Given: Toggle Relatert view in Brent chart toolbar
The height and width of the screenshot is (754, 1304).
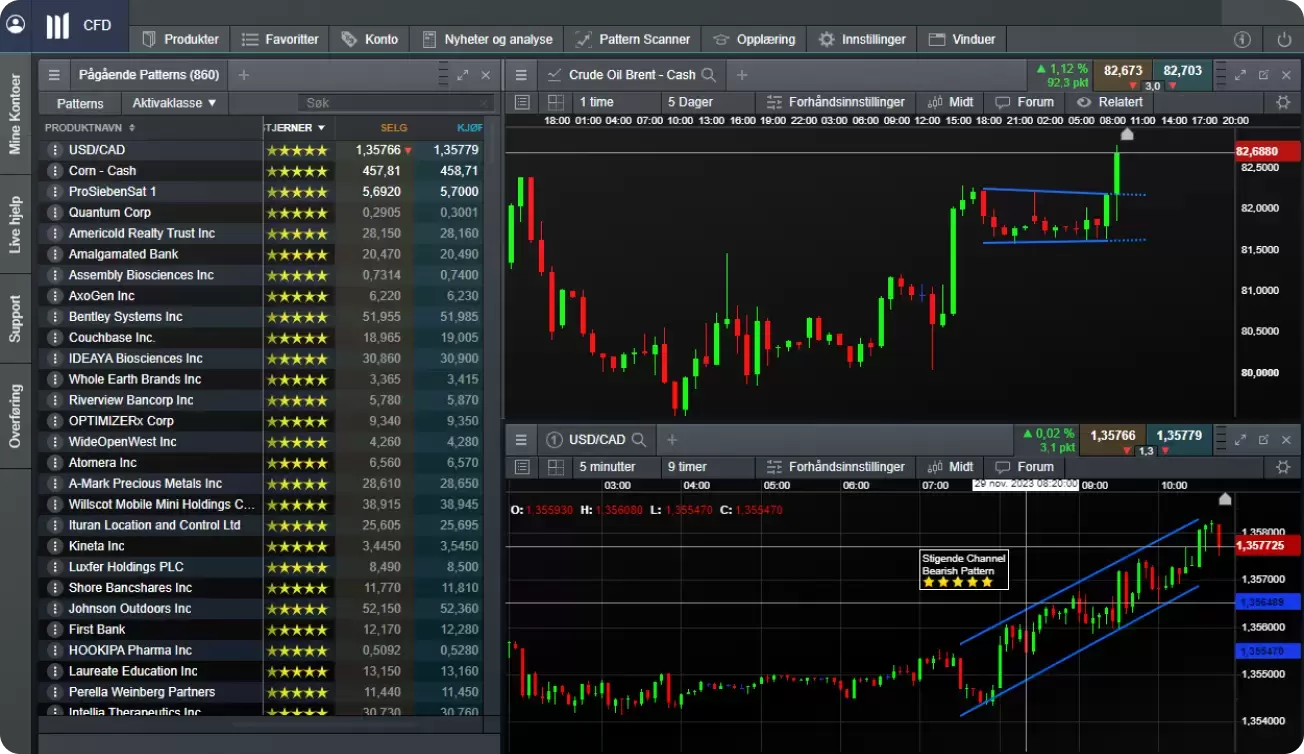Looking at the screenshot, I should coord(1110,102).
